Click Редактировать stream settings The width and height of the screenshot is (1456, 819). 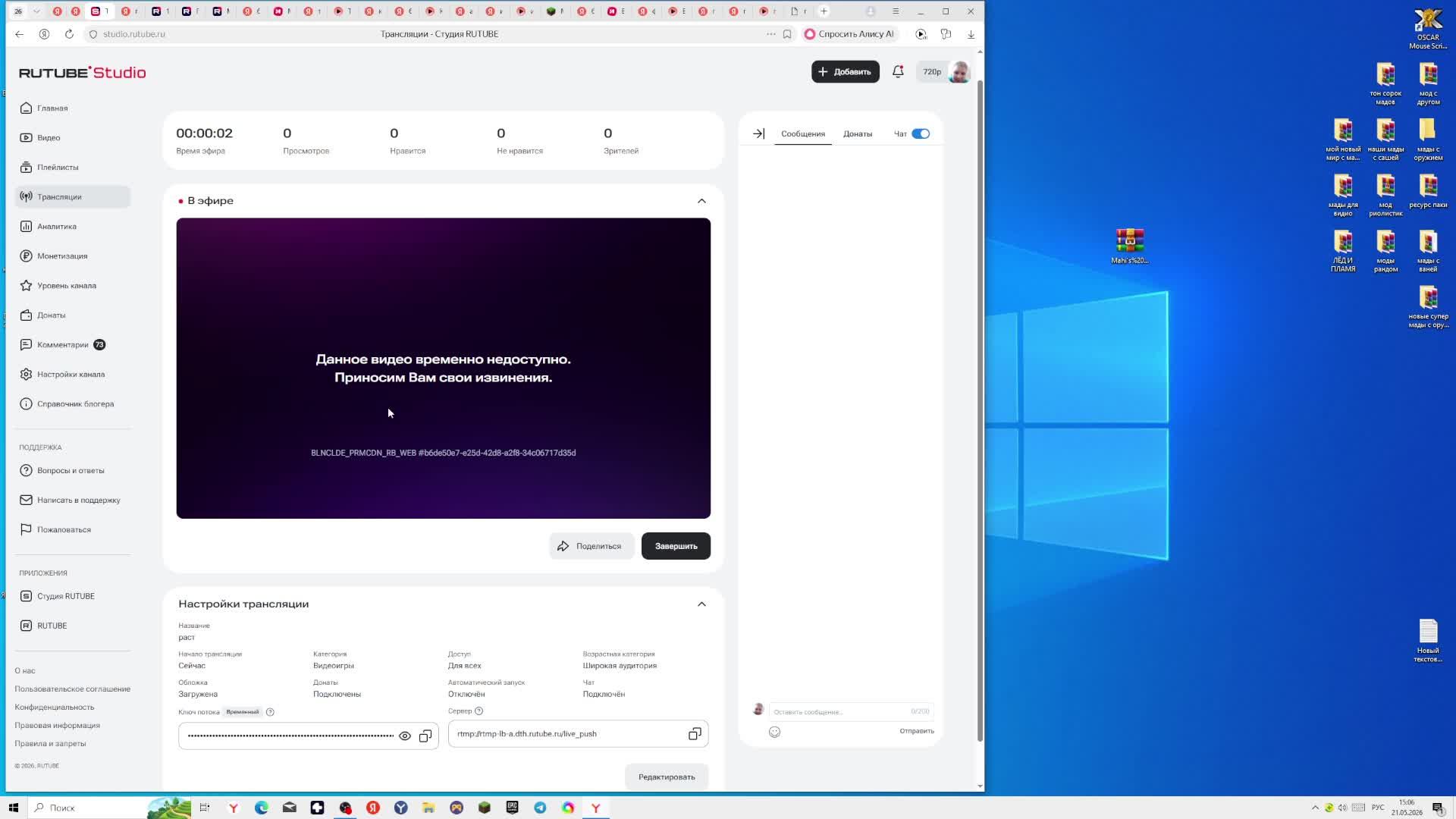[667, 777]
